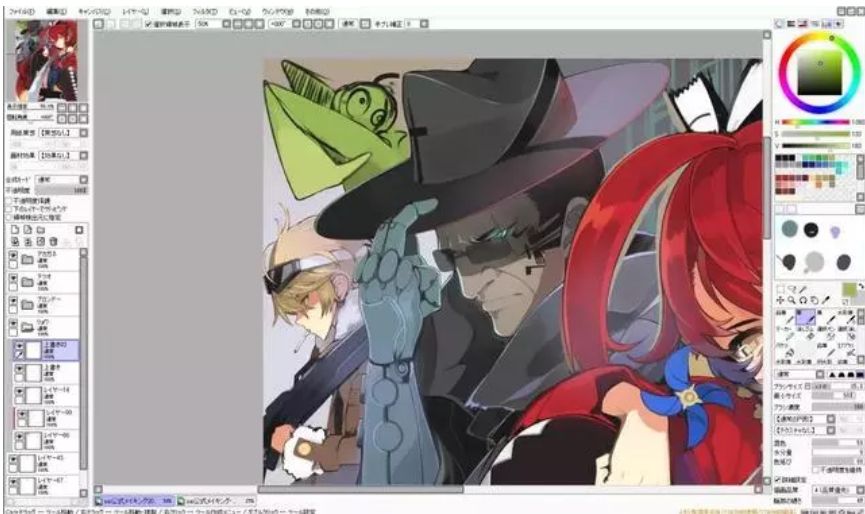Hide layer レイヤー47 eye icon

[x=13, y=480]
